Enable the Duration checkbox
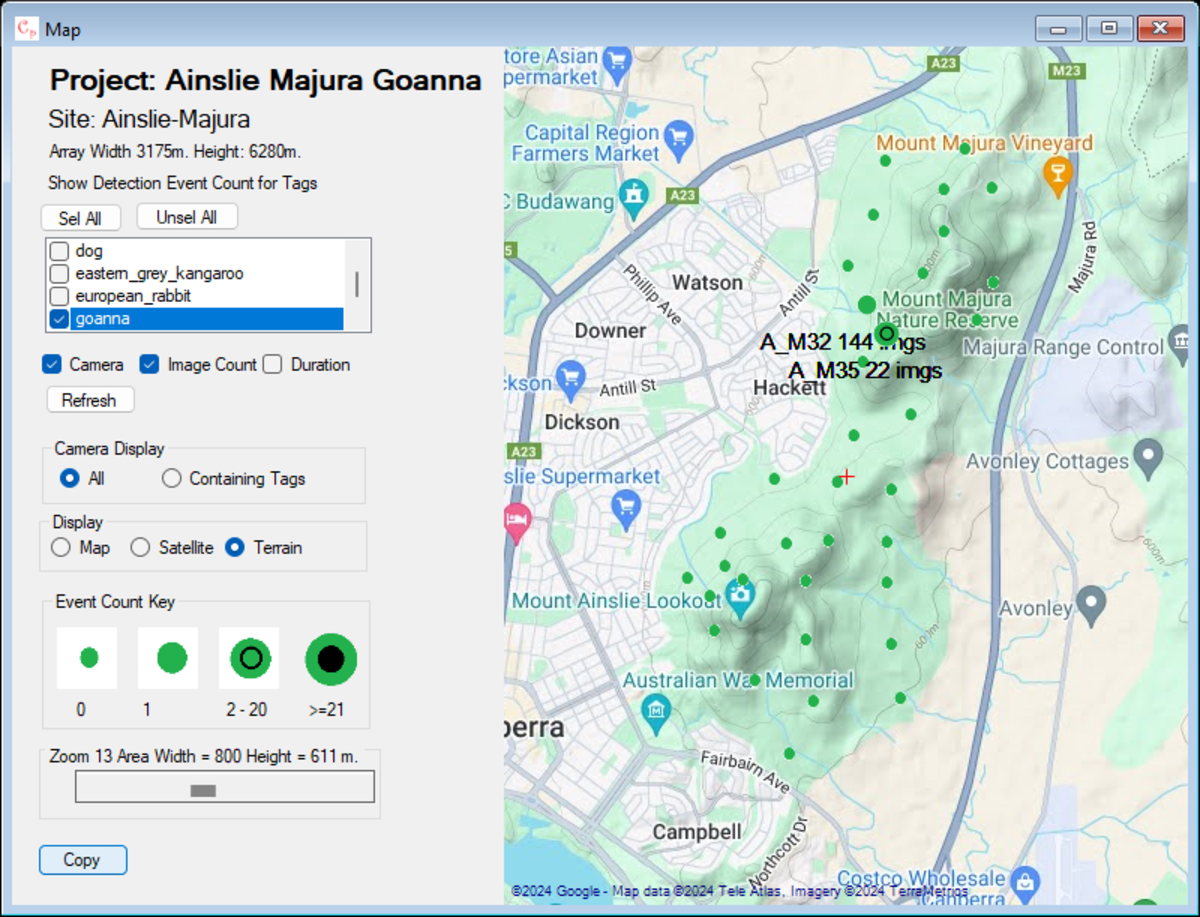Screen dimensions: 1200x917 click(x=272, y=364)
